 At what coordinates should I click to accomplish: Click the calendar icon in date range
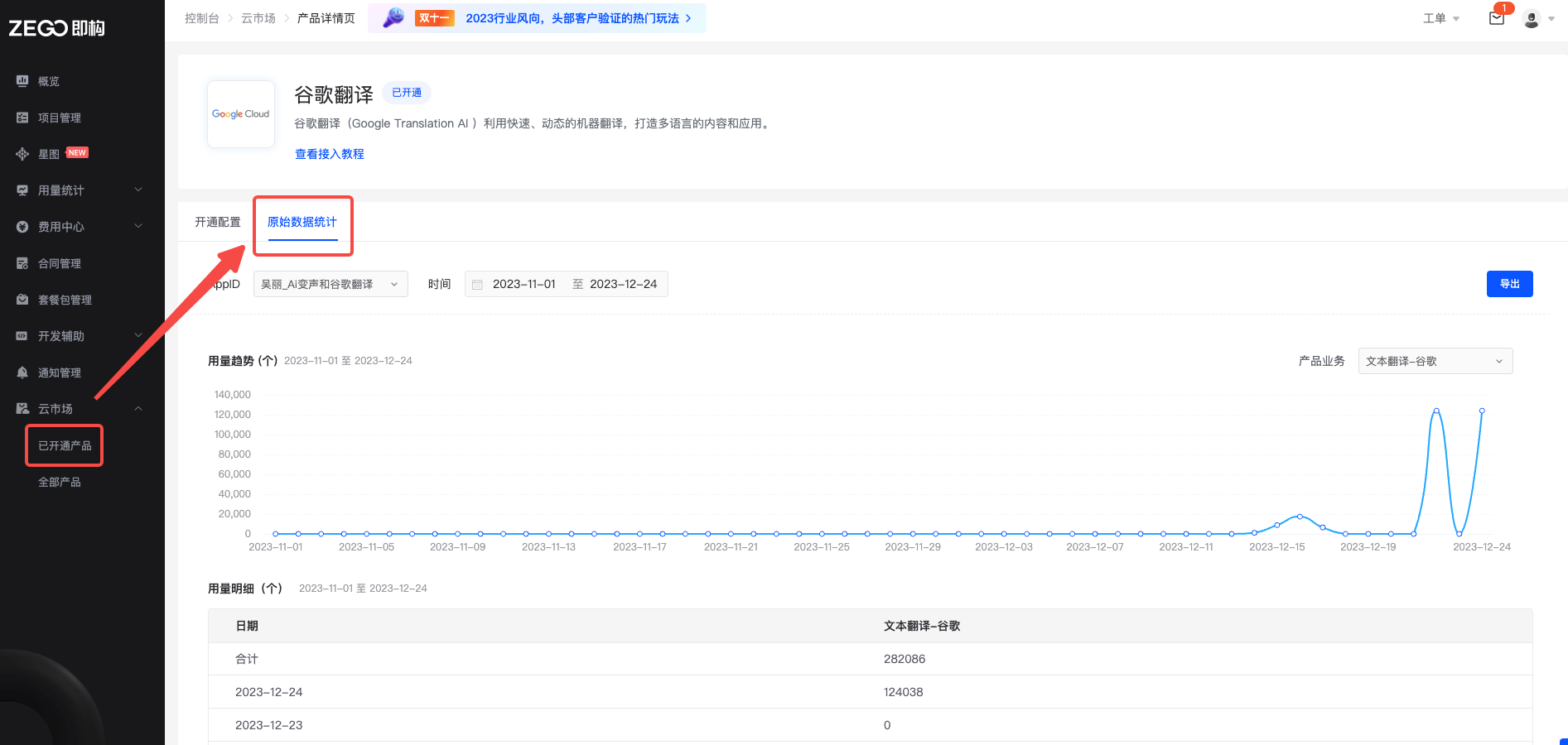tap(477, 285)
